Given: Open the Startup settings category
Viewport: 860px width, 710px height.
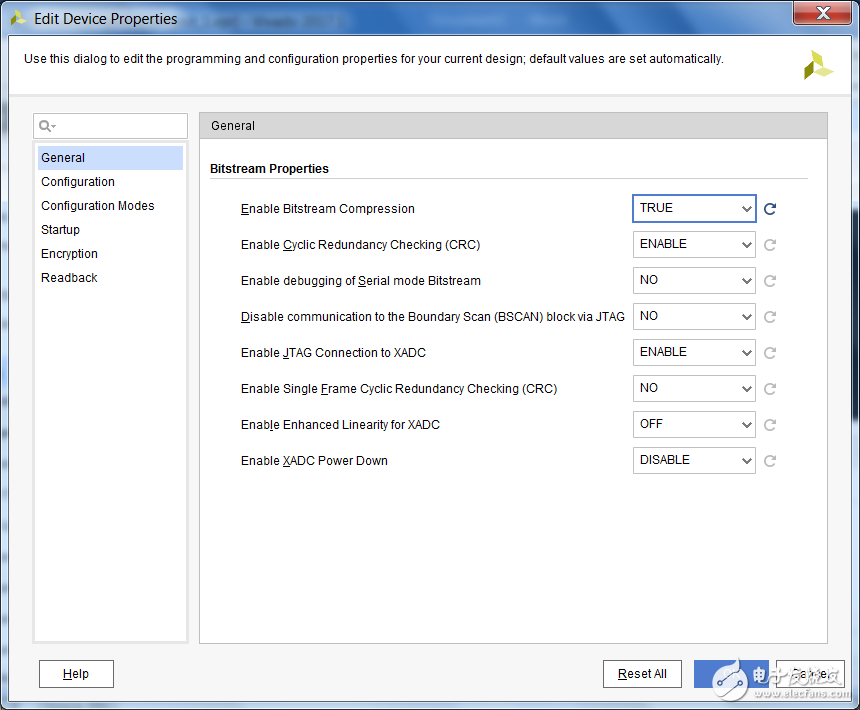Looking at the screenshot, I should click(x=60, y=230).
